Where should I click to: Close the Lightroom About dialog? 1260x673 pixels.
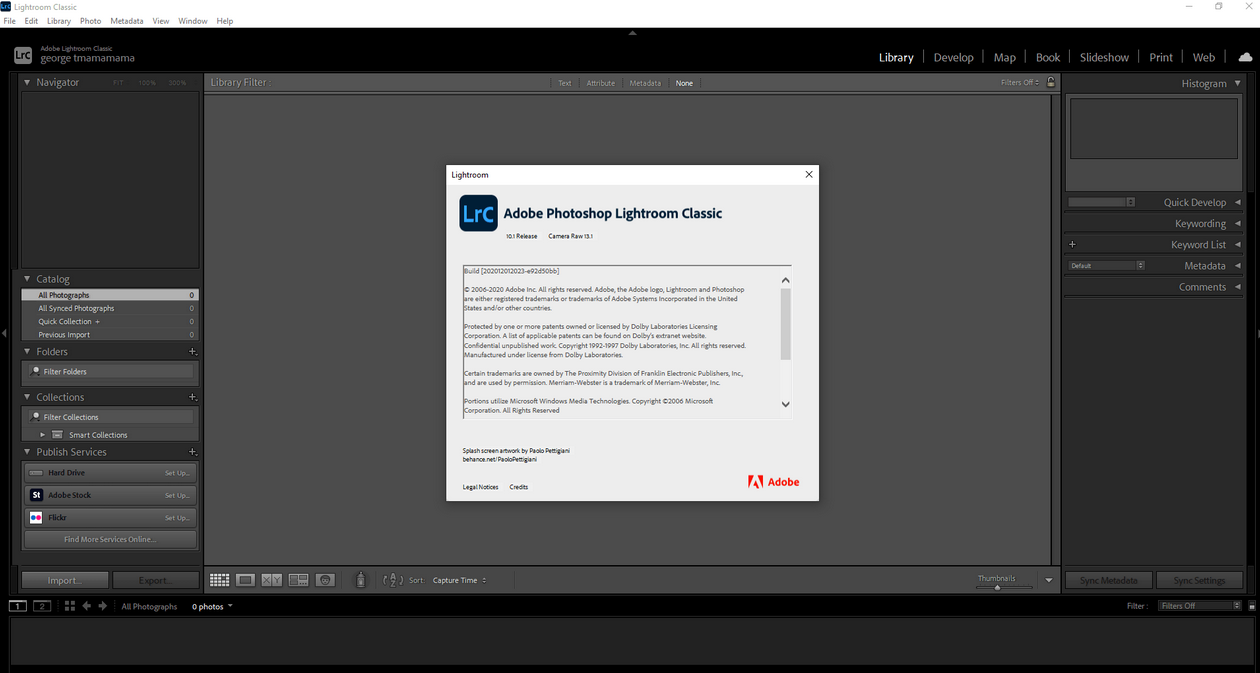809,174
